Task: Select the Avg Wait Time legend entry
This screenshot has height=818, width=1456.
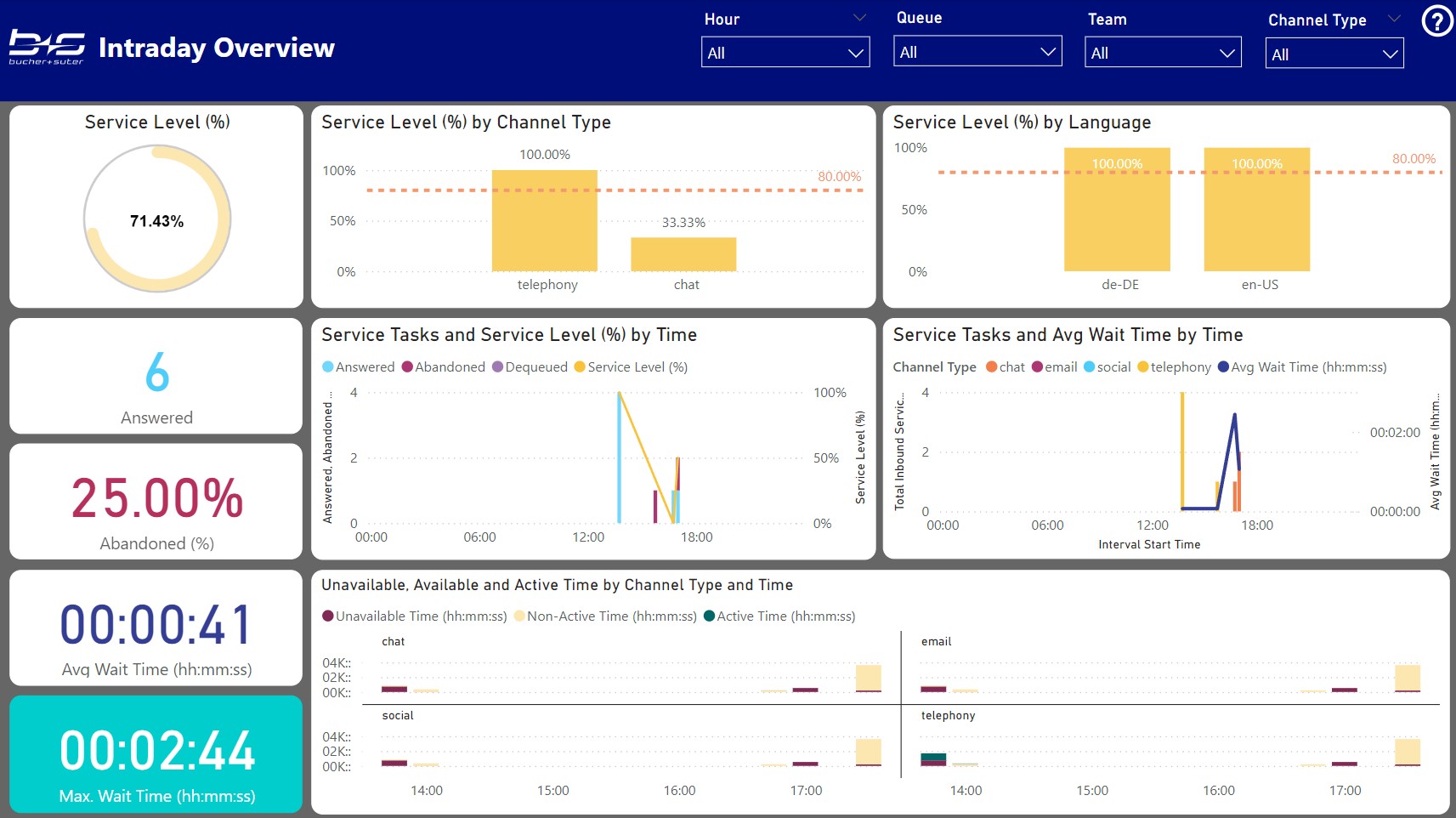Action: [x=1302, y=367]
